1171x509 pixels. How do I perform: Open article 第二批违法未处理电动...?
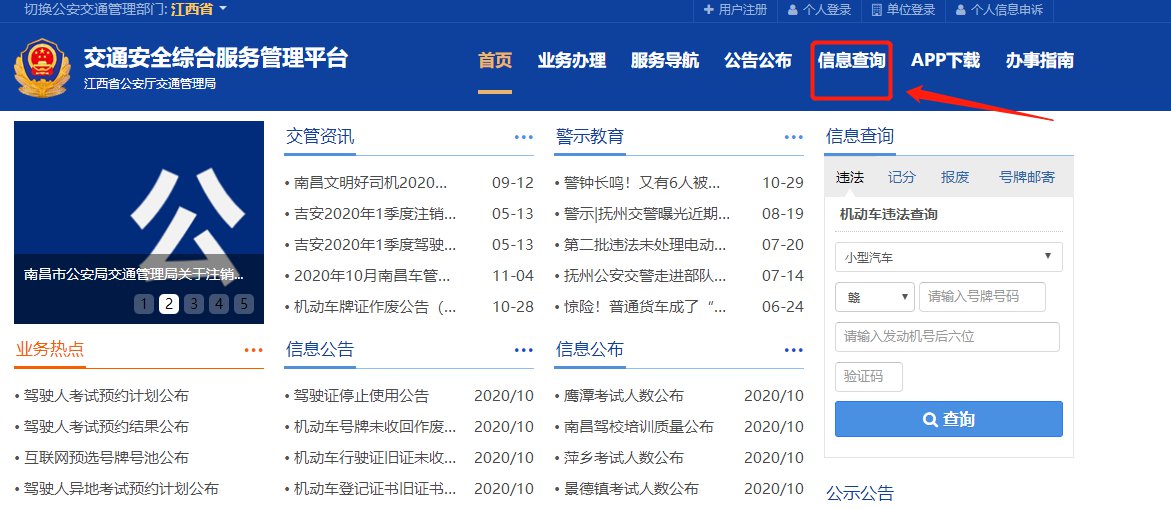(x=644, y=245)
